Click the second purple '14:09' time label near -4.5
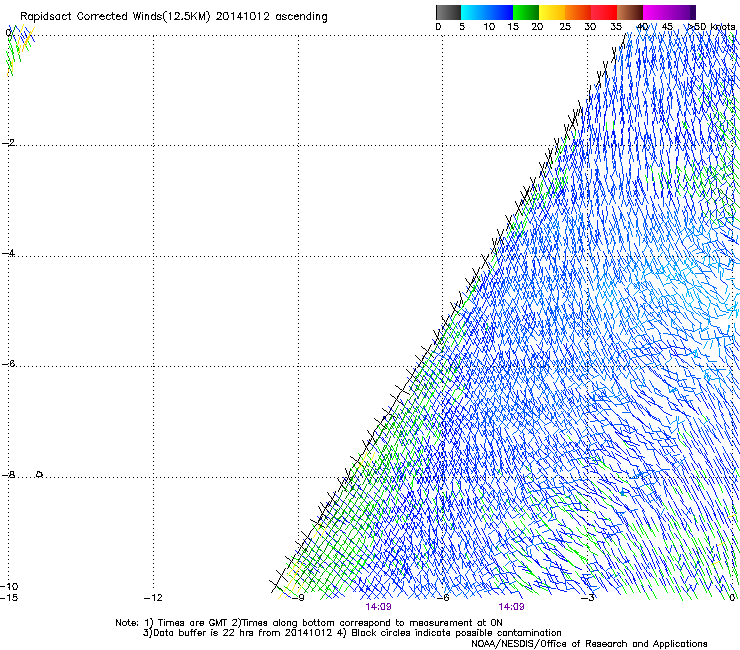Viewport: 740px width, 650px height. coord(512,607)
